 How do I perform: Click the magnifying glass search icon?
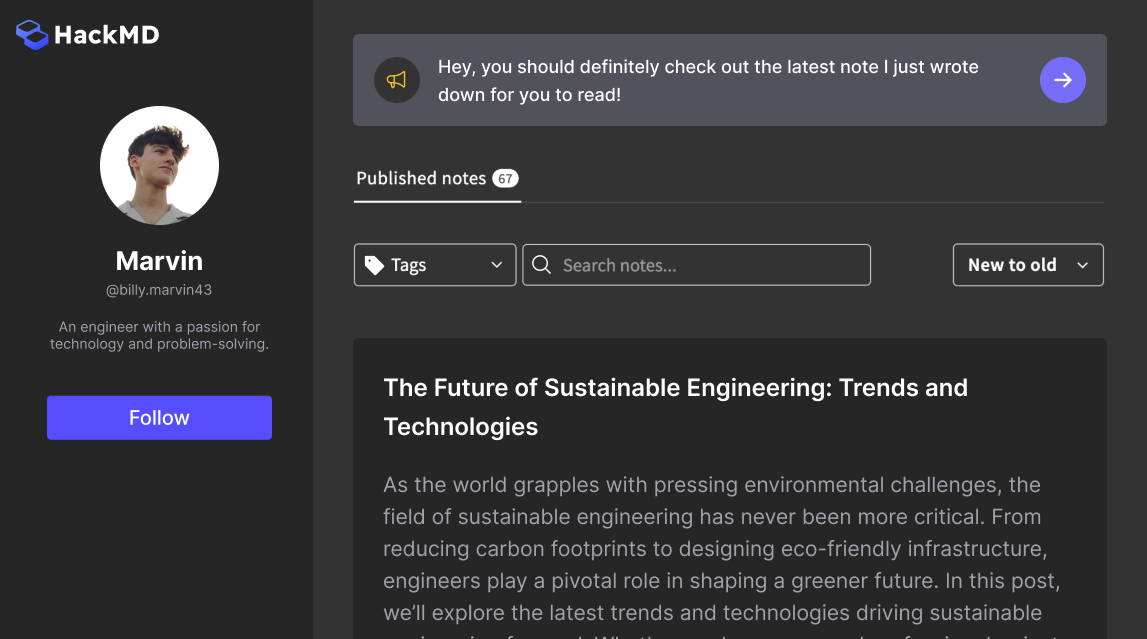coord(541,265)
